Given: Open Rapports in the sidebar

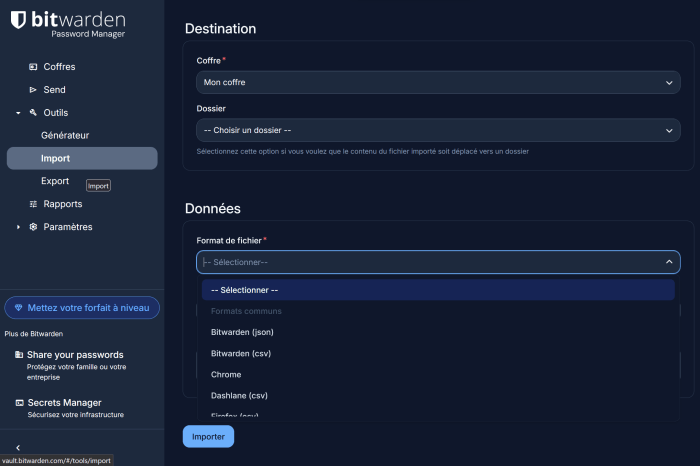Looking at the screenshot, I should (x=63, y=204).
